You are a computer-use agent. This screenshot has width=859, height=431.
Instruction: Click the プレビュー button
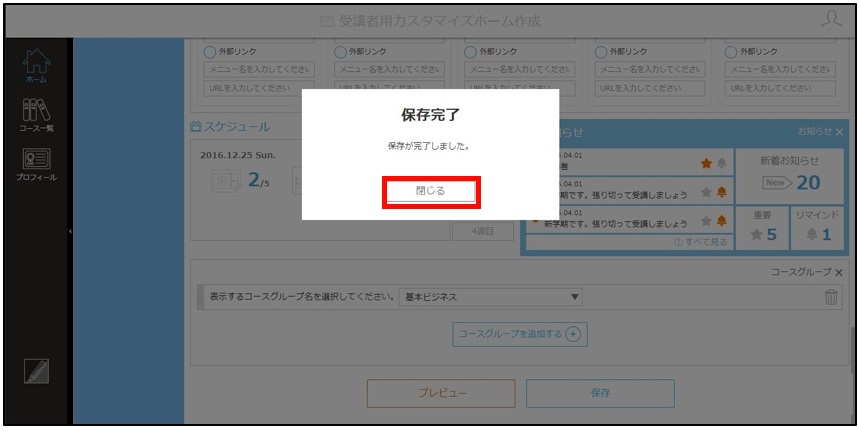[x=441, y=393]
